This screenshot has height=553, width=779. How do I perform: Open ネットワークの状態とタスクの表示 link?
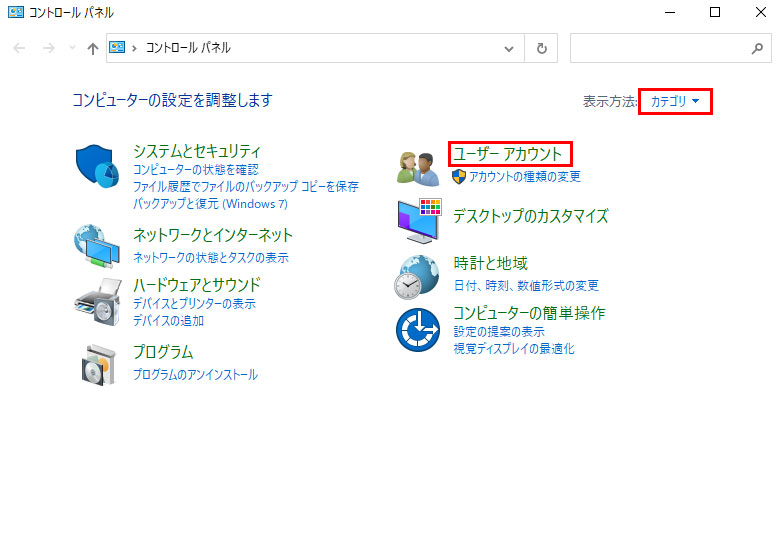pos(211,257)
